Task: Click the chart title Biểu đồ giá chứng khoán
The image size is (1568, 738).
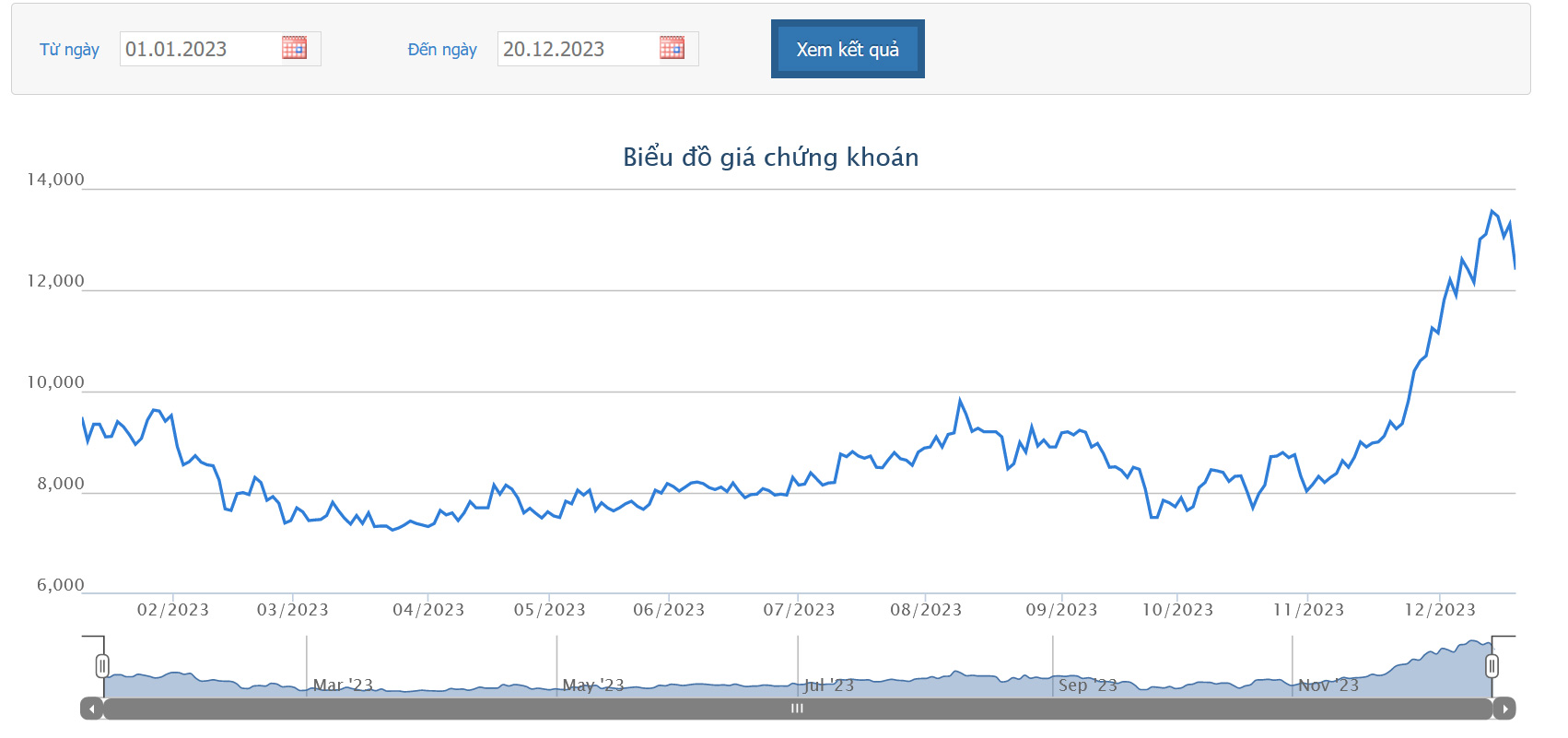Action: (x=770, y=158)
